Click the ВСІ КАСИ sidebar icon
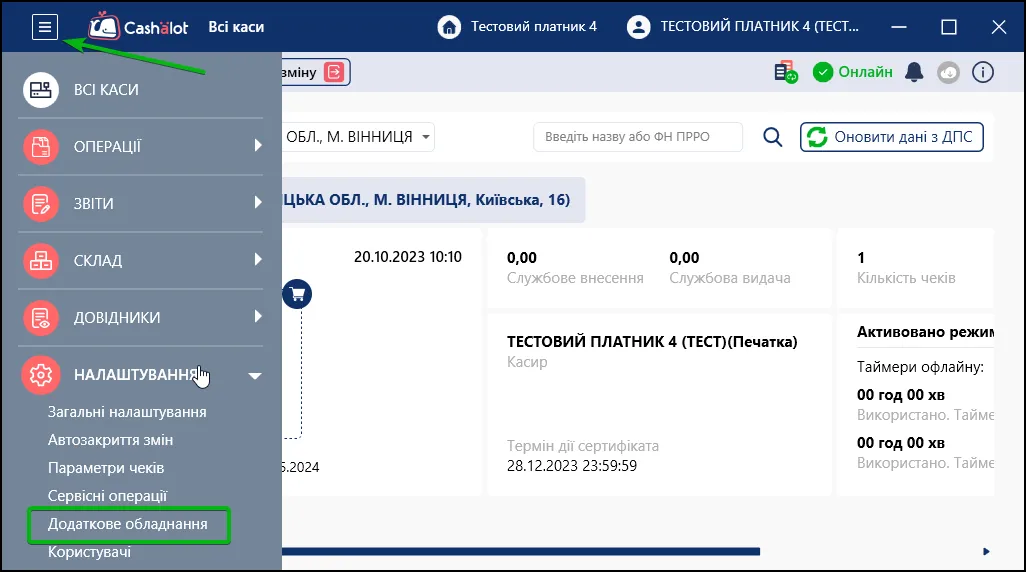This screenshot has width=1026, height=572. 41,90
